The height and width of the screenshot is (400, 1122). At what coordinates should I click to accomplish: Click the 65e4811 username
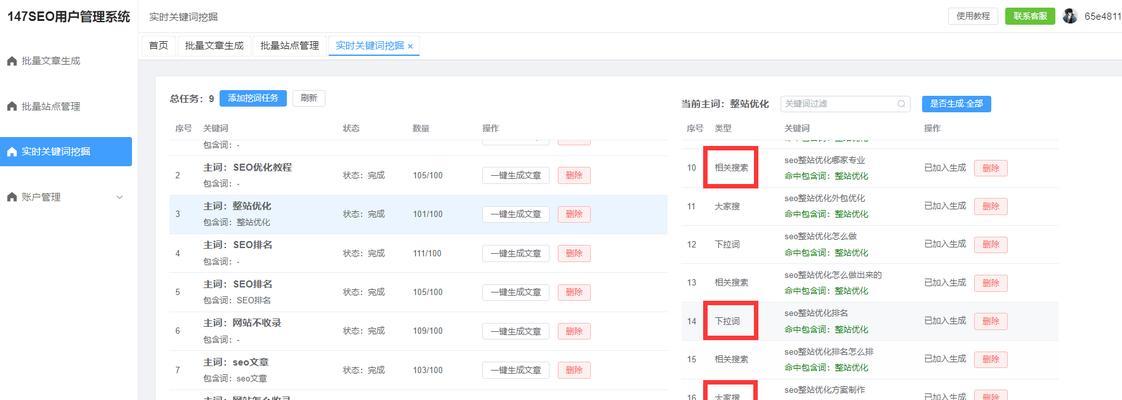[1103, 16]
